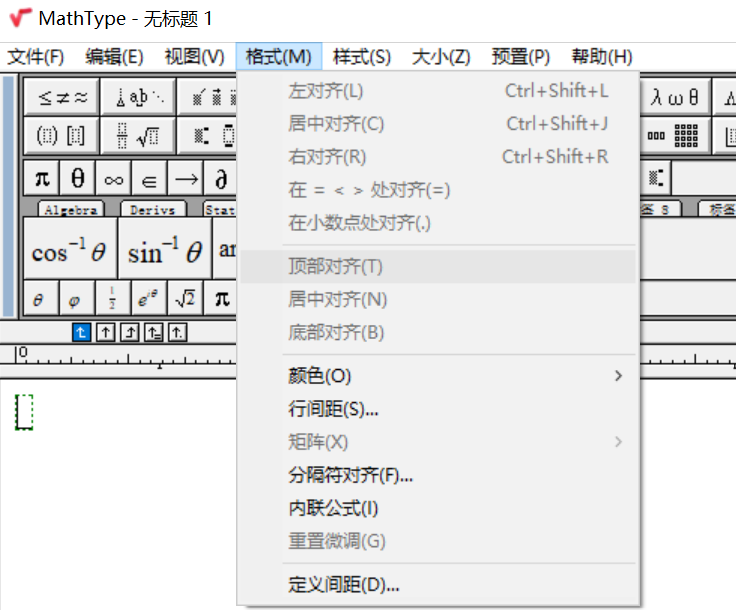Select the decimal tab stop button
Viewport: 736px width, 610px height.
(178, 333)
